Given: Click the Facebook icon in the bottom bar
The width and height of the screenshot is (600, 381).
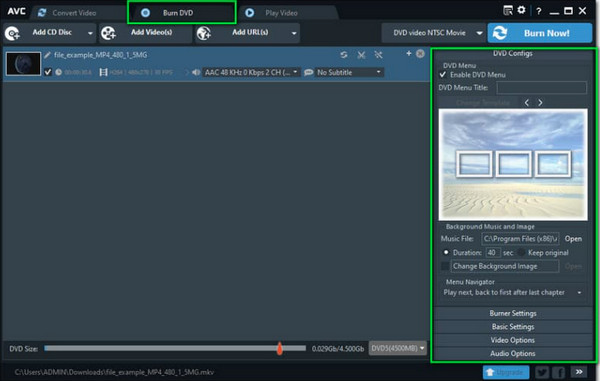Looking at the screenshot, I should (x=559, y=372).
